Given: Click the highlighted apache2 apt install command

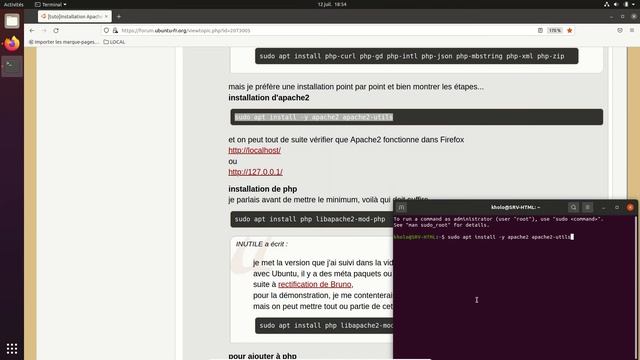Looking at the screenshot, I should pyautogui.click(x=313, y=117).
